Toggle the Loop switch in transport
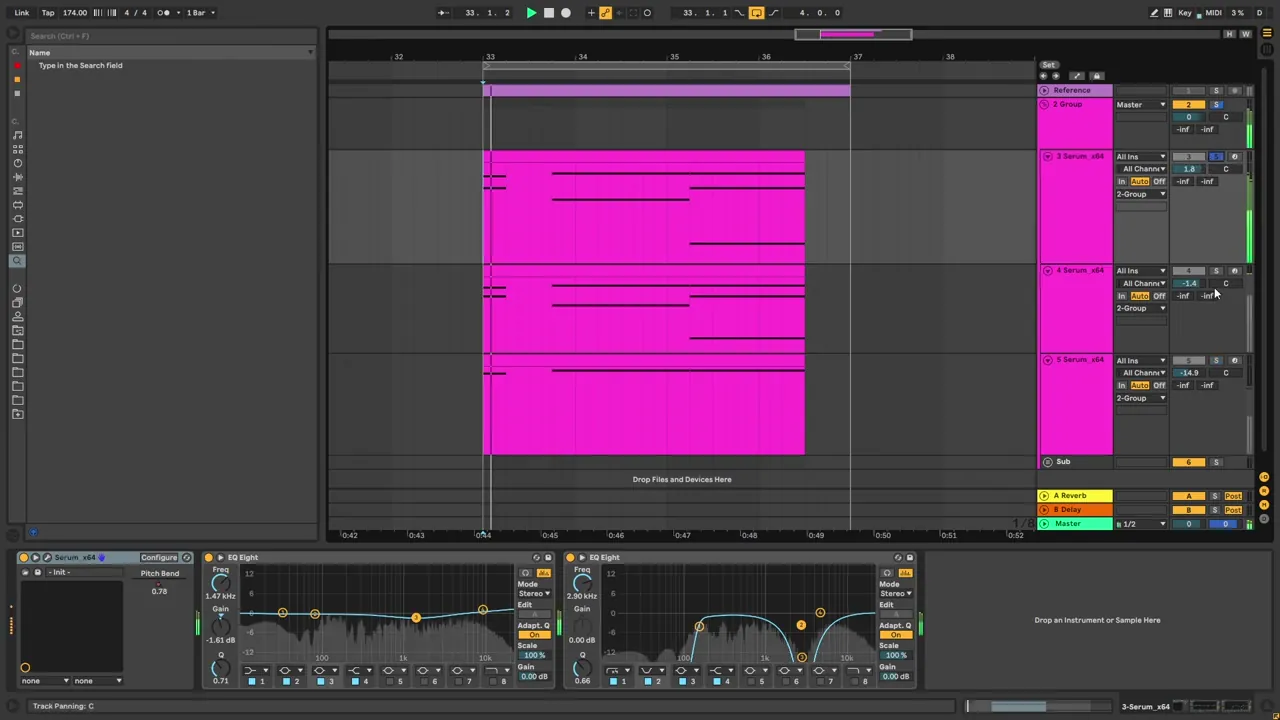 (756, 13)
